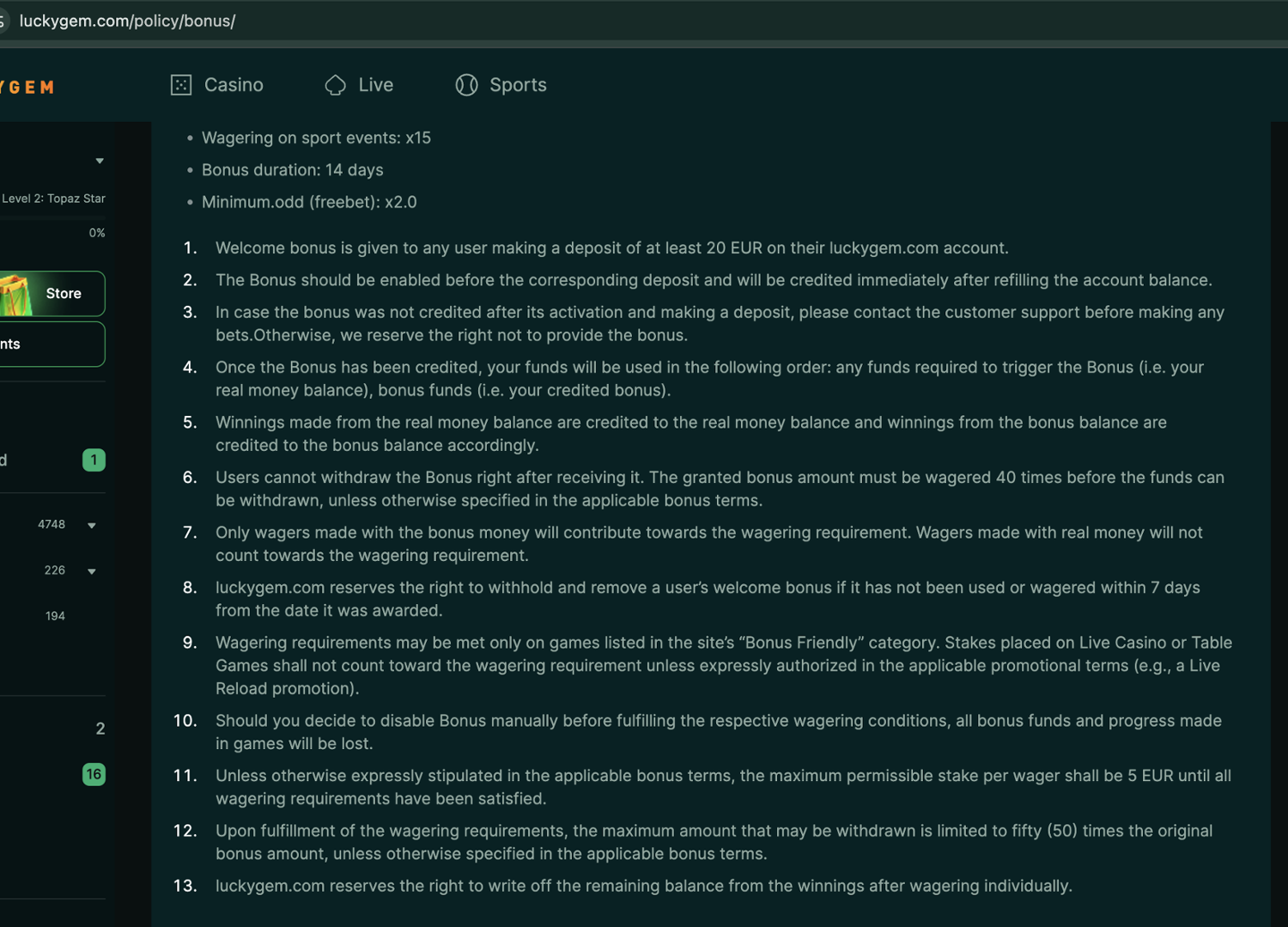Click the green badge showing 16
This screenshot has width=1288, height=927.
tap(94, 774)
